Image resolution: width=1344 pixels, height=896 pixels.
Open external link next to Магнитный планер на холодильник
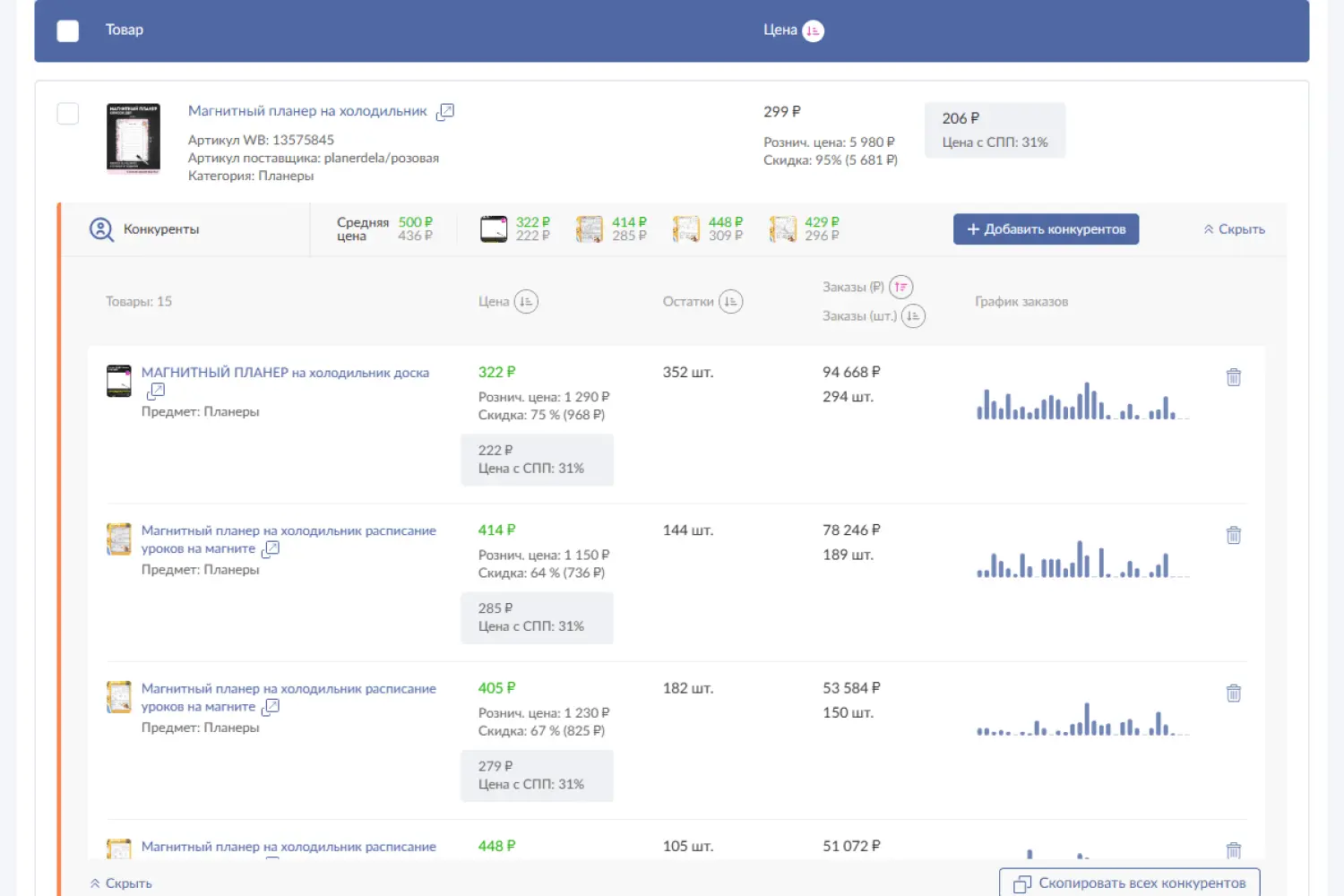coord(445,112)
